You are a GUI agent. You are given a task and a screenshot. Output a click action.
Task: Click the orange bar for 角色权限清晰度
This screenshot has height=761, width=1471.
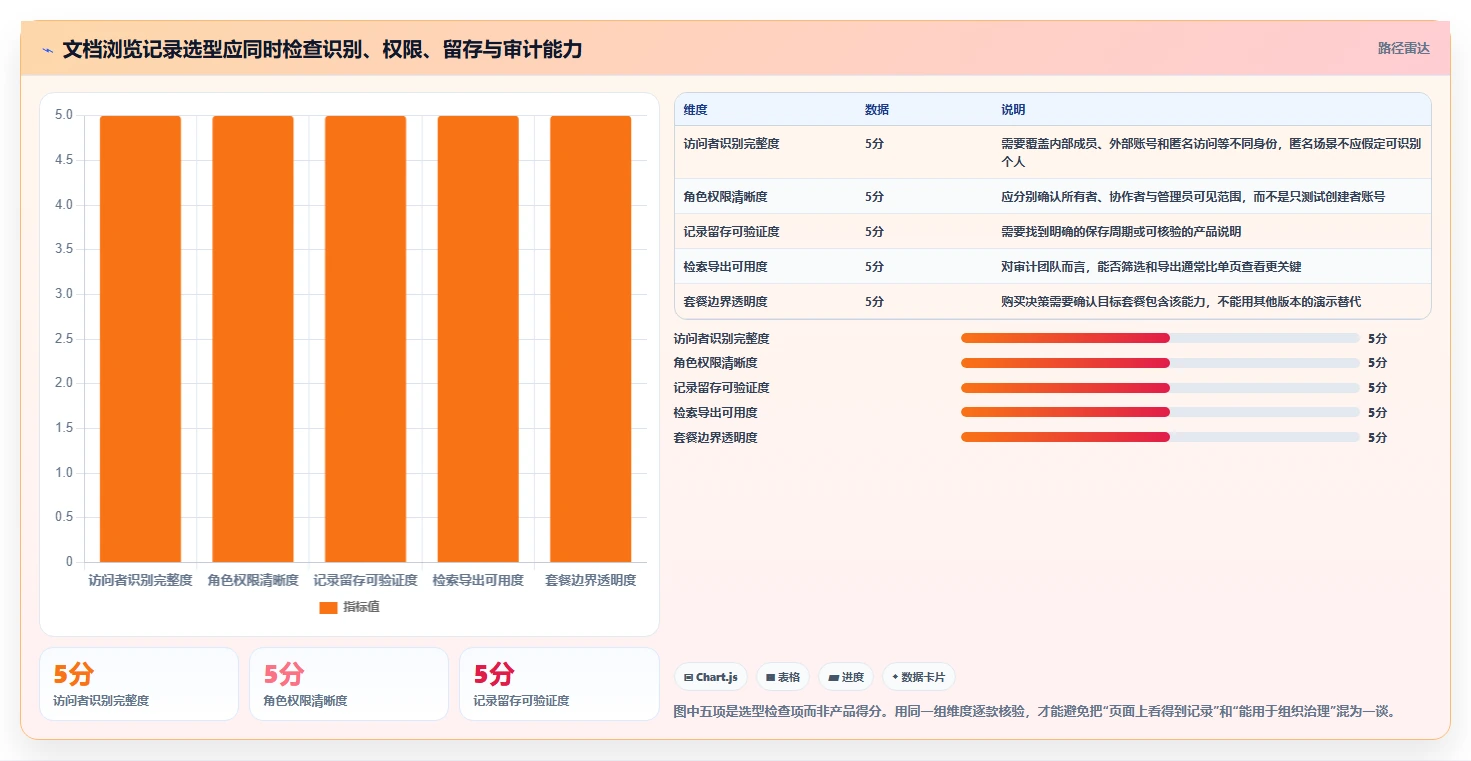253,339
